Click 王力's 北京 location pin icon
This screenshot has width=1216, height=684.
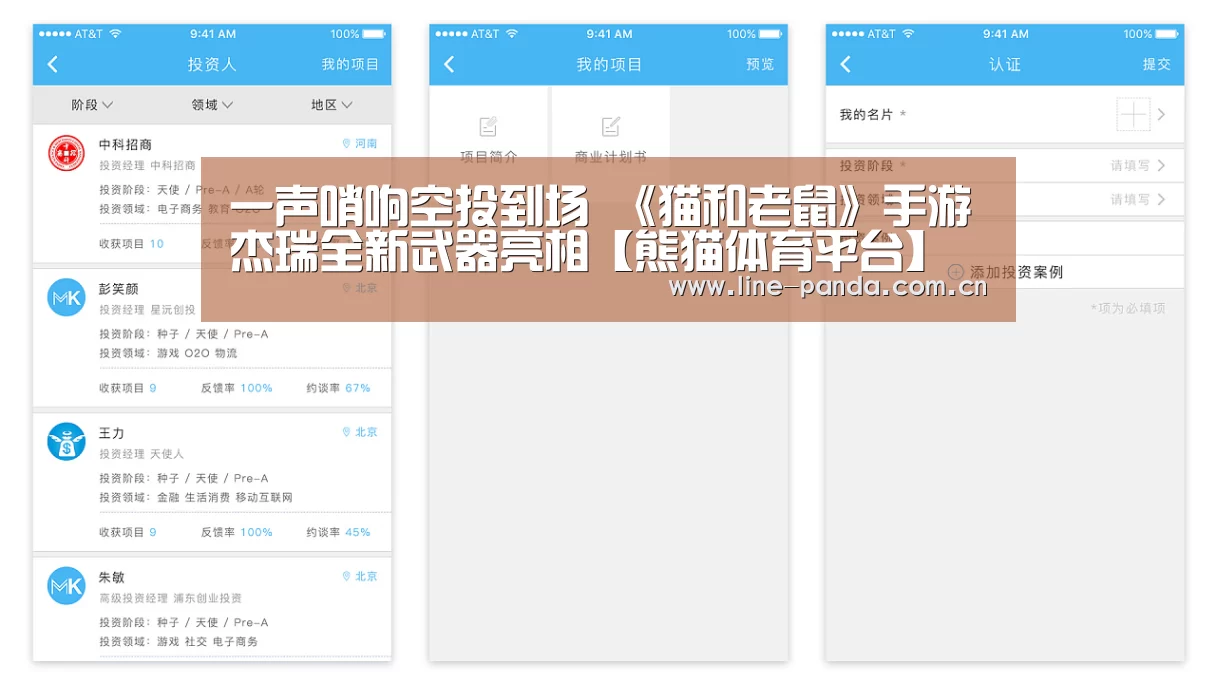click(x=346, y=432)
